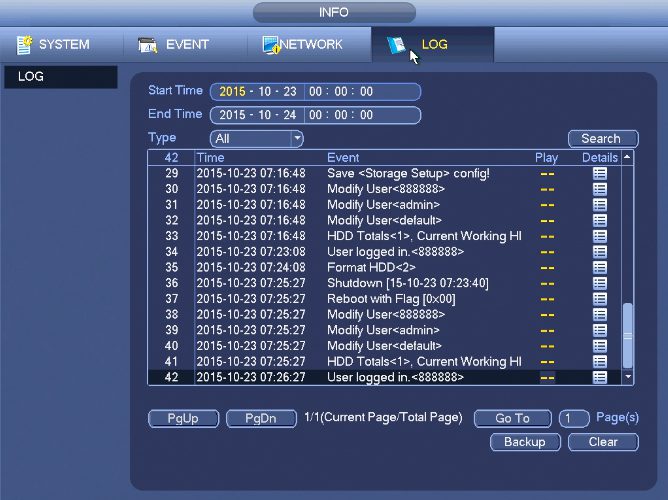This screenshot has height=500, width=668.
Task: Click the Start Time year 2015
Action: point(233,92)
